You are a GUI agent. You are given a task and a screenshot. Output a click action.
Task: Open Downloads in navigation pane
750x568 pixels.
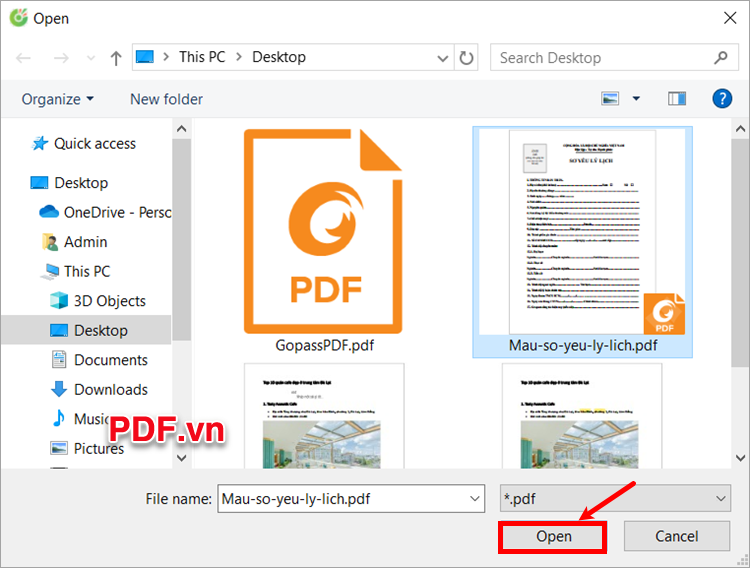110,390
